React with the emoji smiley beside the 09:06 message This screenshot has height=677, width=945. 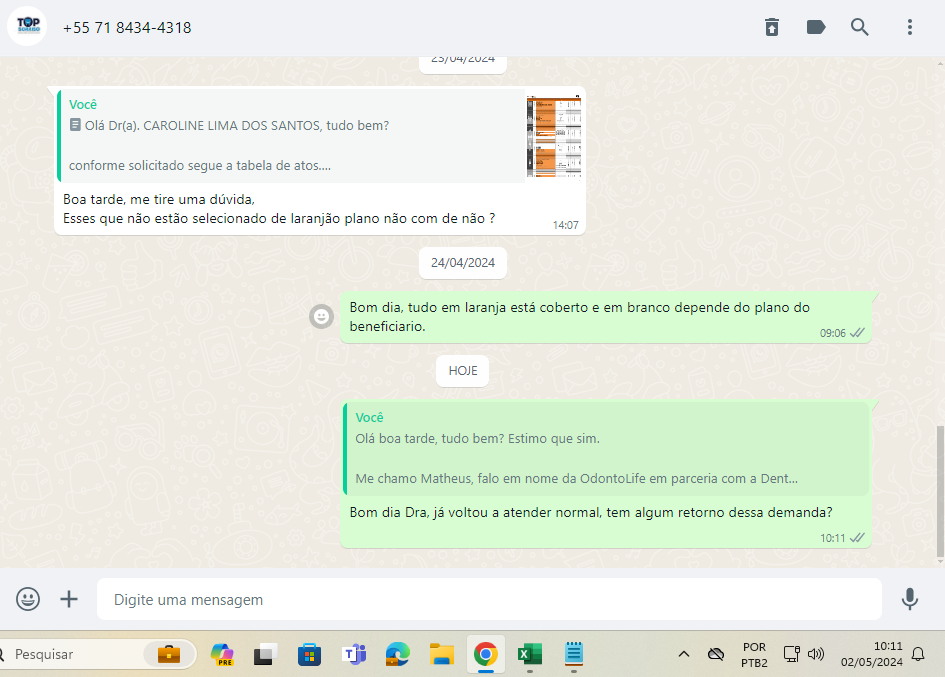coord(321,316)
